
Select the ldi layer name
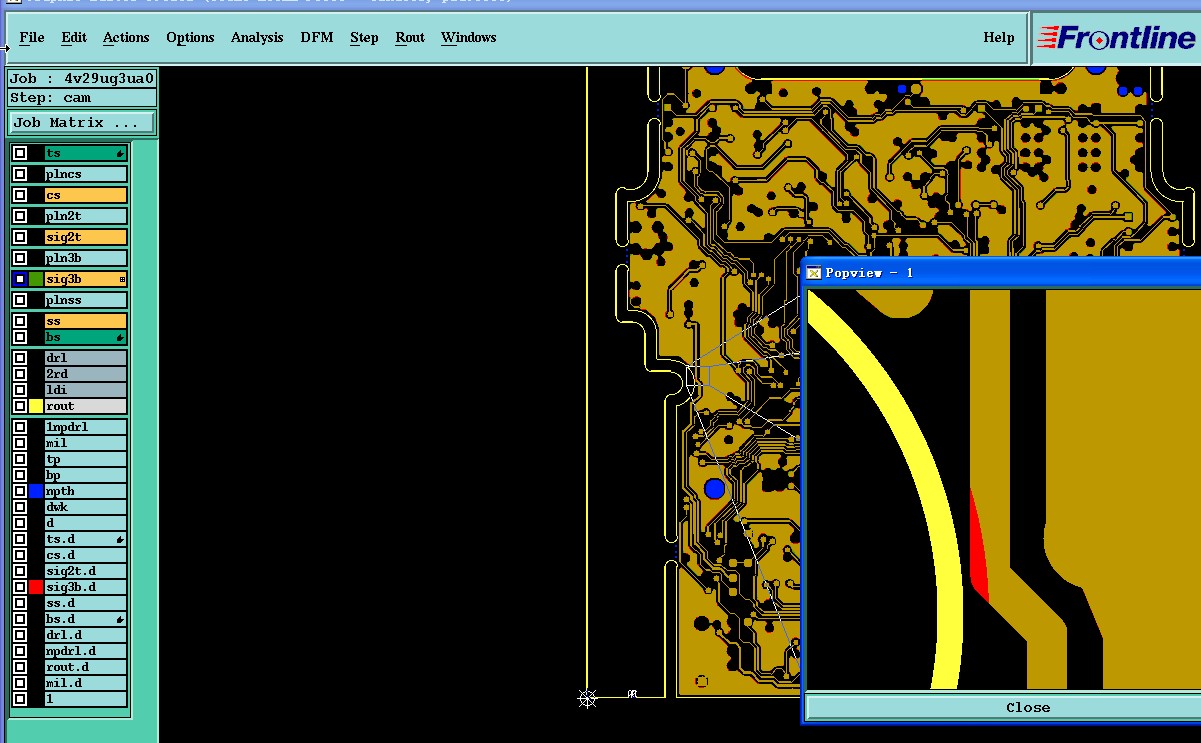[86, 390]
